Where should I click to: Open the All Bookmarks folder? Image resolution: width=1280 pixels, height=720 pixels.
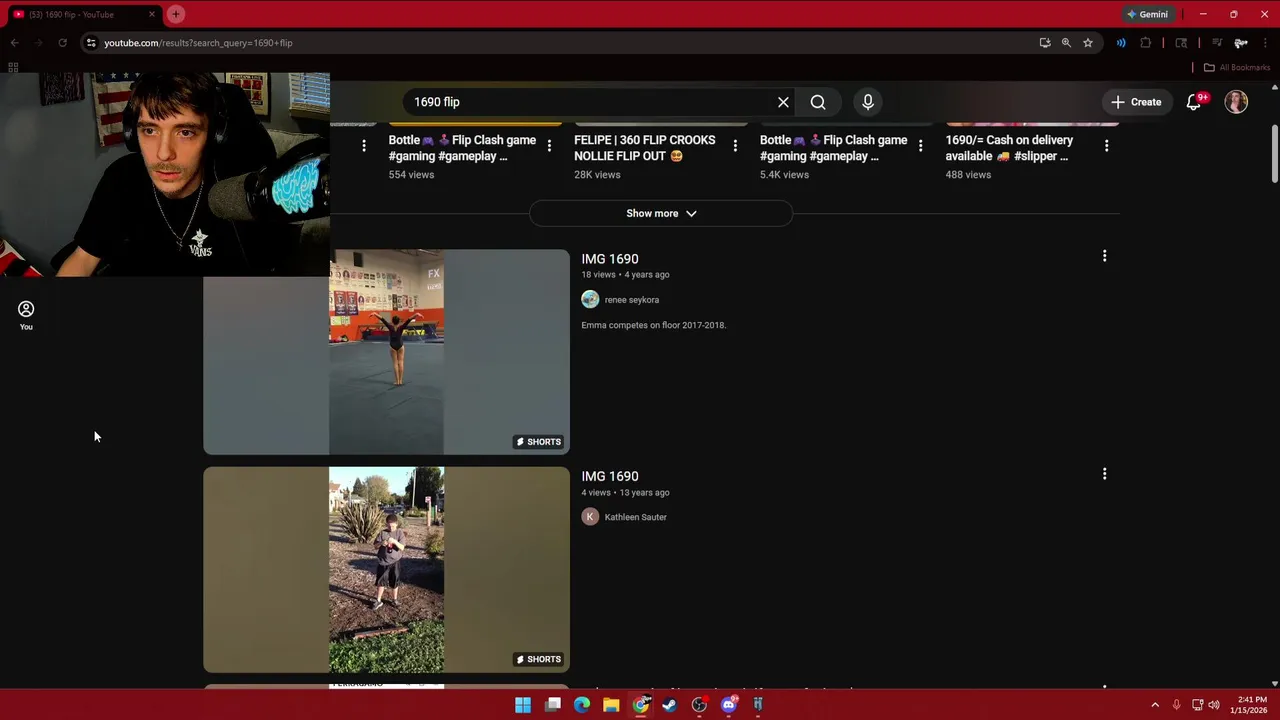coord(1236,67)
